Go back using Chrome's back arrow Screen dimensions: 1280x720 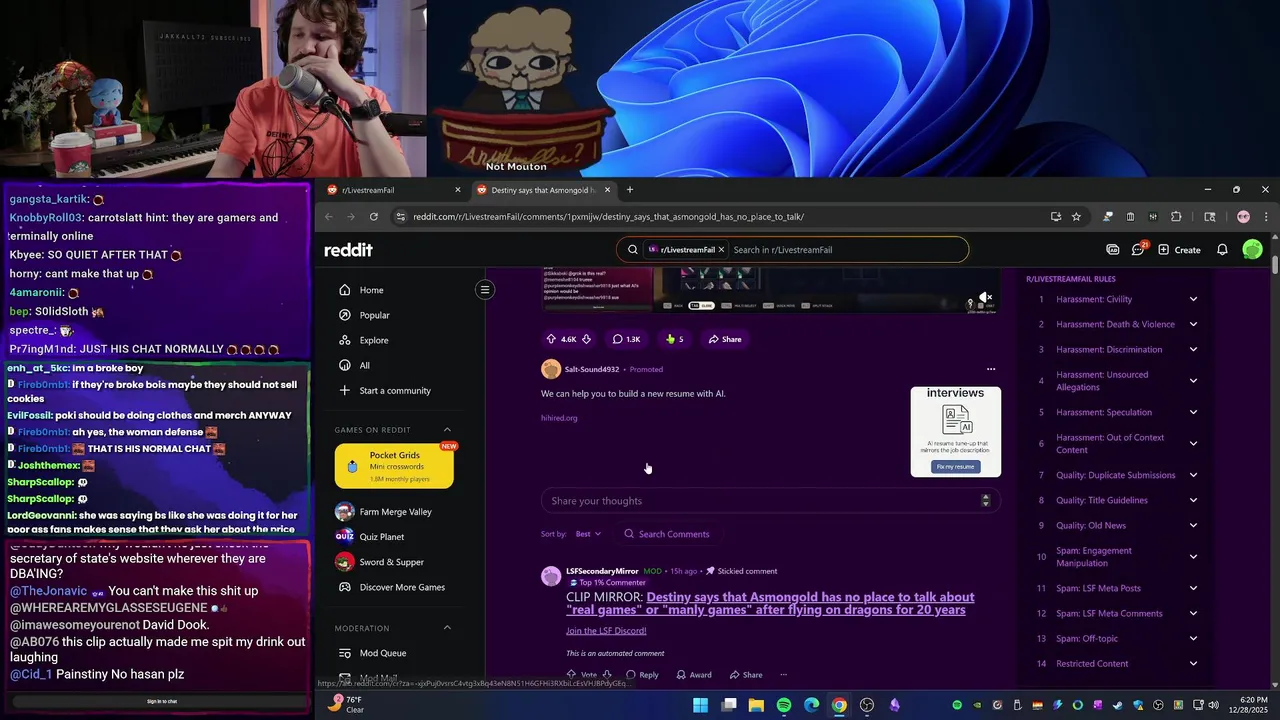coord(329,216)
